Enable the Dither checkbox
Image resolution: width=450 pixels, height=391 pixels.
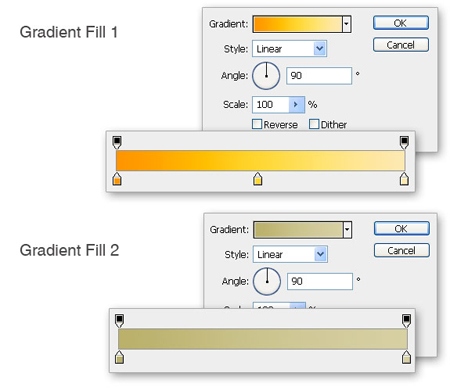(314, 124)
